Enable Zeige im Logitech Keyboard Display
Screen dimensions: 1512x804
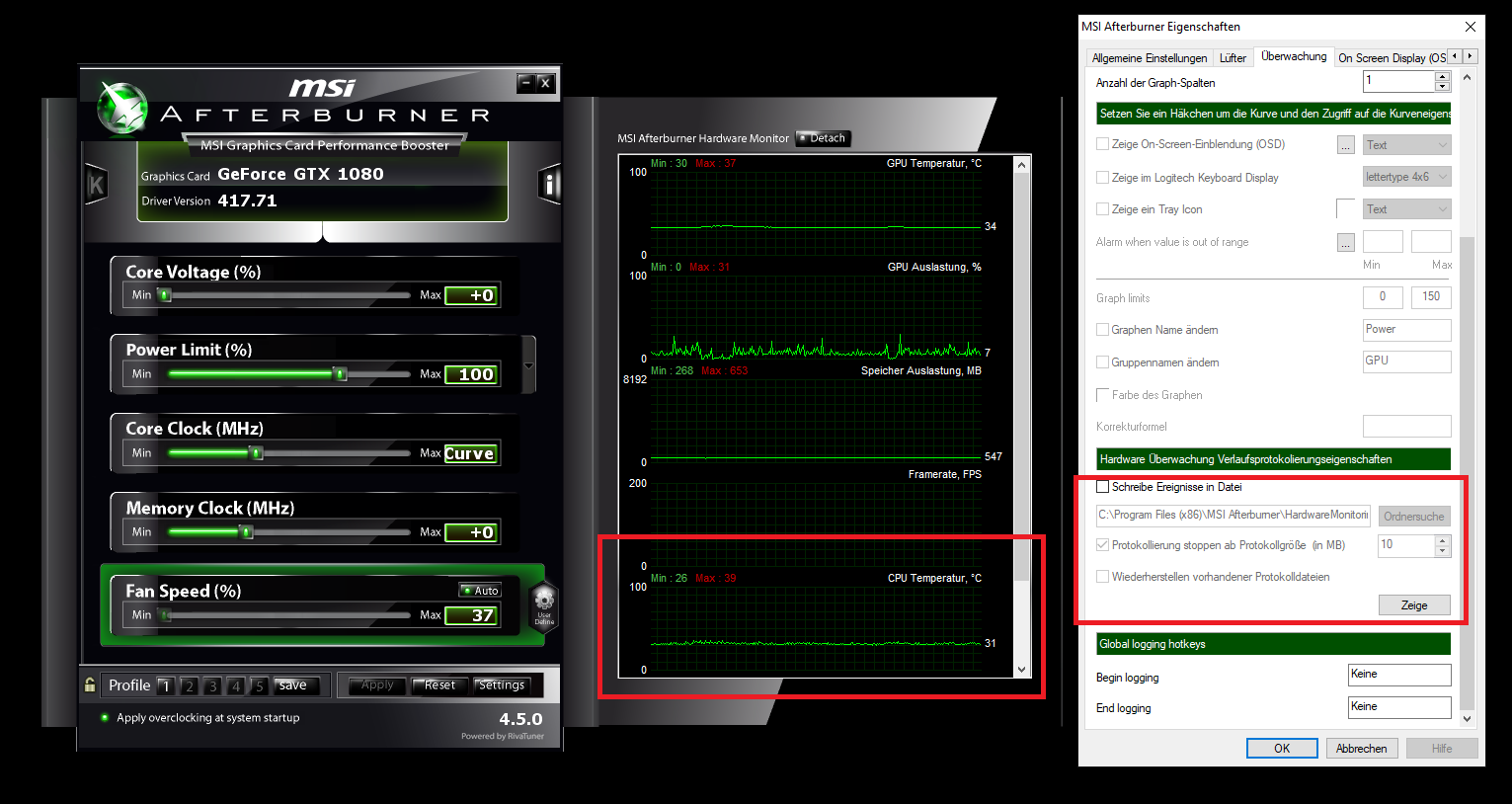(1102, 178)
